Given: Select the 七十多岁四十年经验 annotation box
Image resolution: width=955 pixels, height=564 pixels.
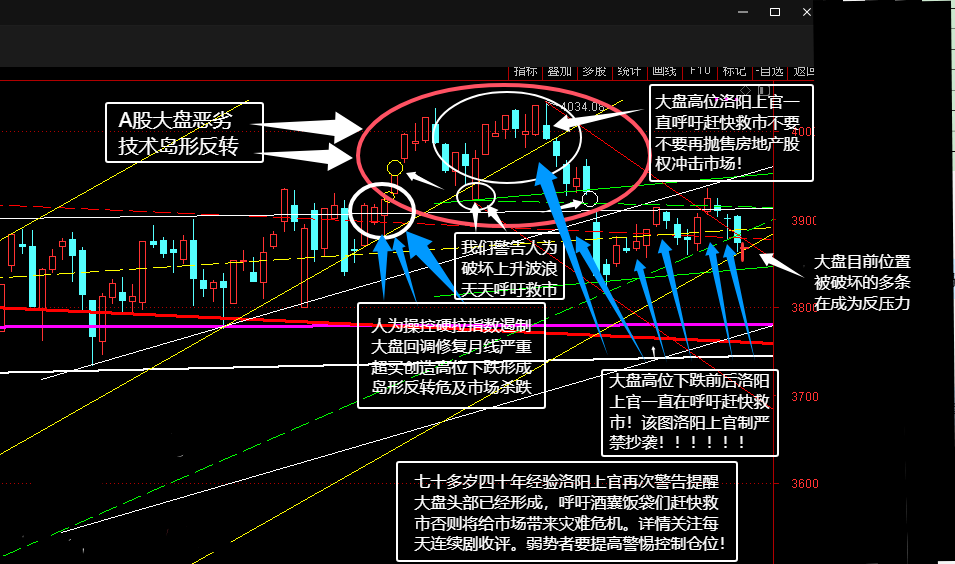Looking at the screenshot, I should point(567,512).
